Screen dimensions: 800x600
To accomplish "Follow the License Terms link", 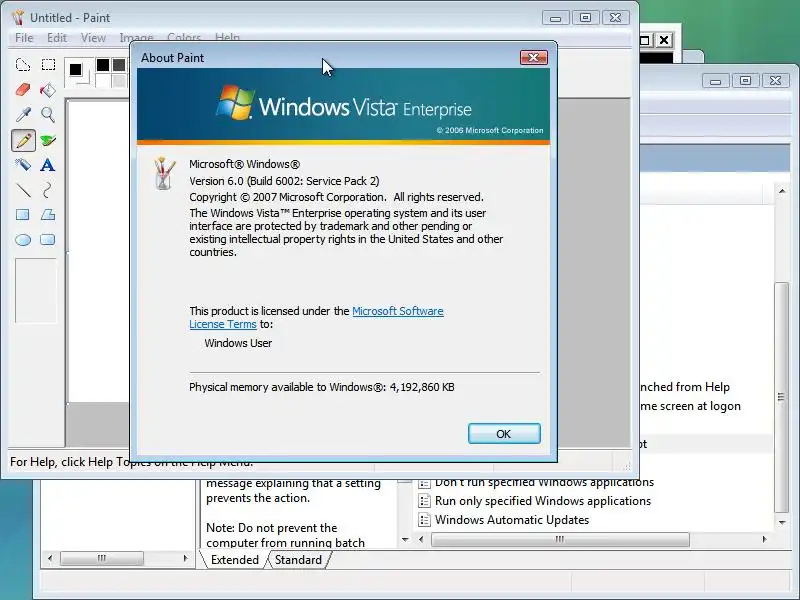I will point(222,324).
